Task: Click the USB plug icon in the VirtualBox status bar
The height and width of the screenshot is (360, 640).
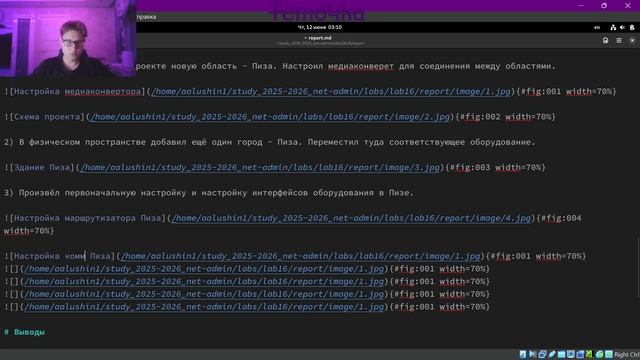Action: (x=552, y=354)
